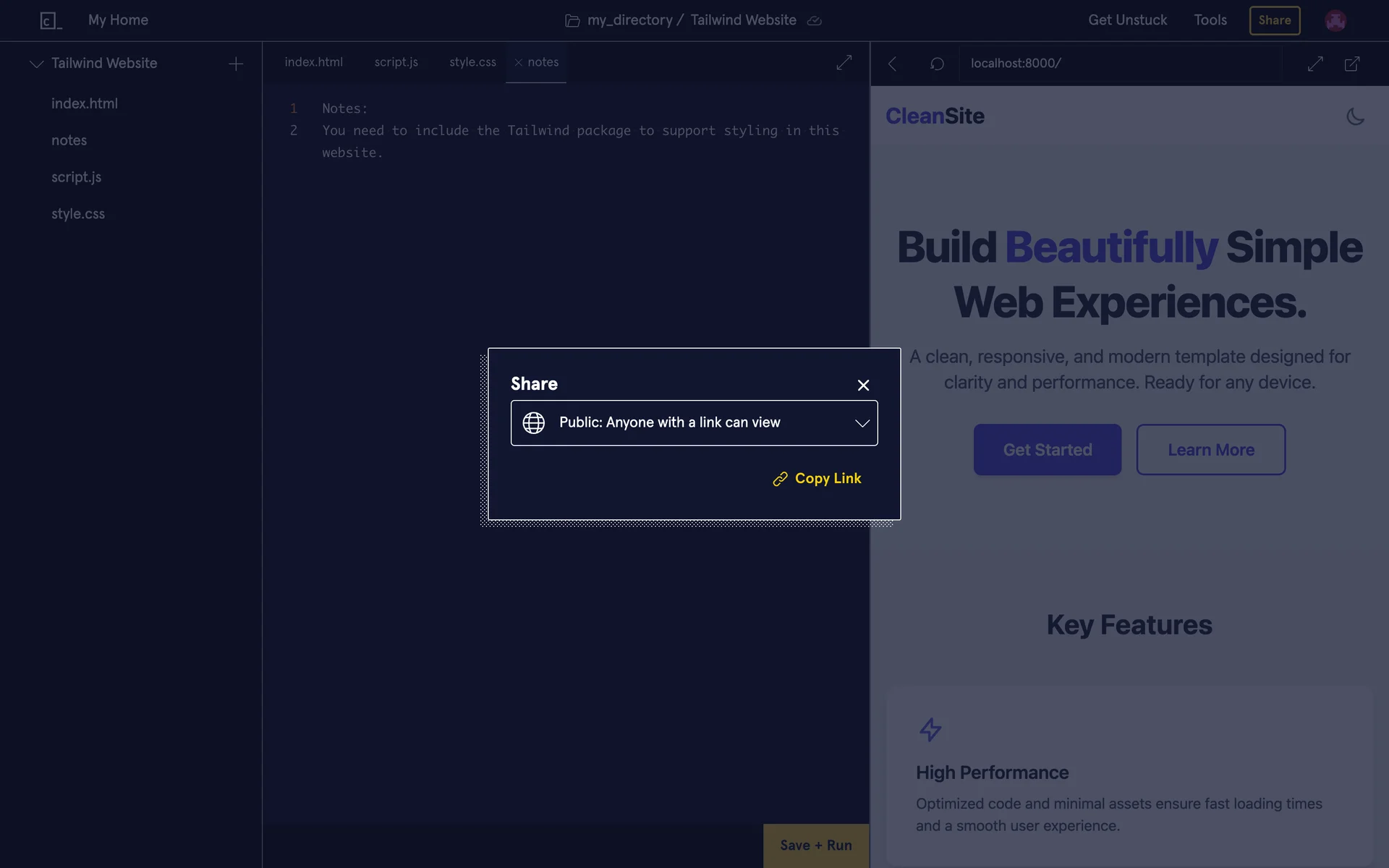Refresh the preview browser
This screenshot has width=1389, height=868.
coord(937,64)
